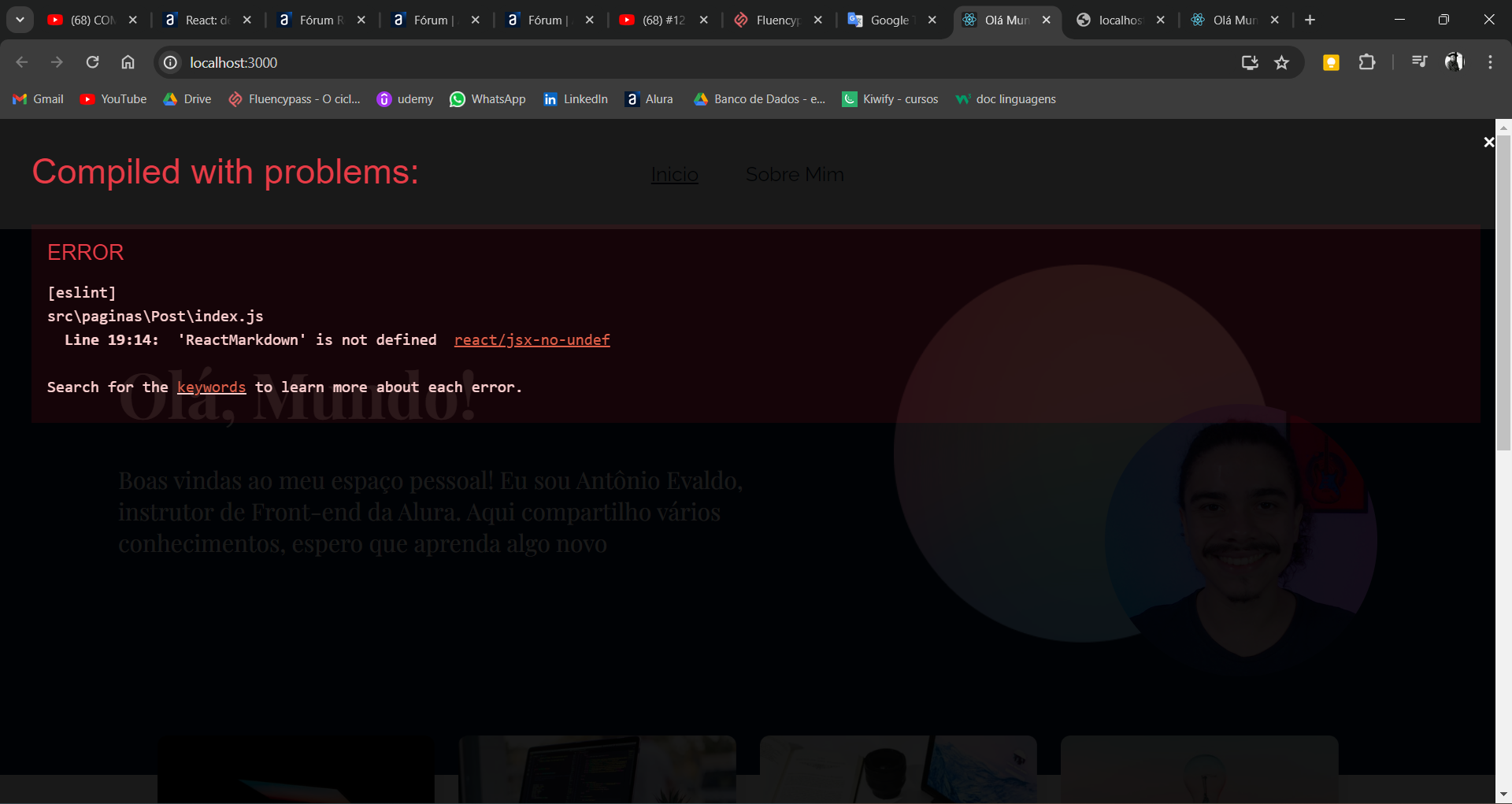Click the 'Inicio' navigation link
Screen dimensions: 1512x804
675,175
